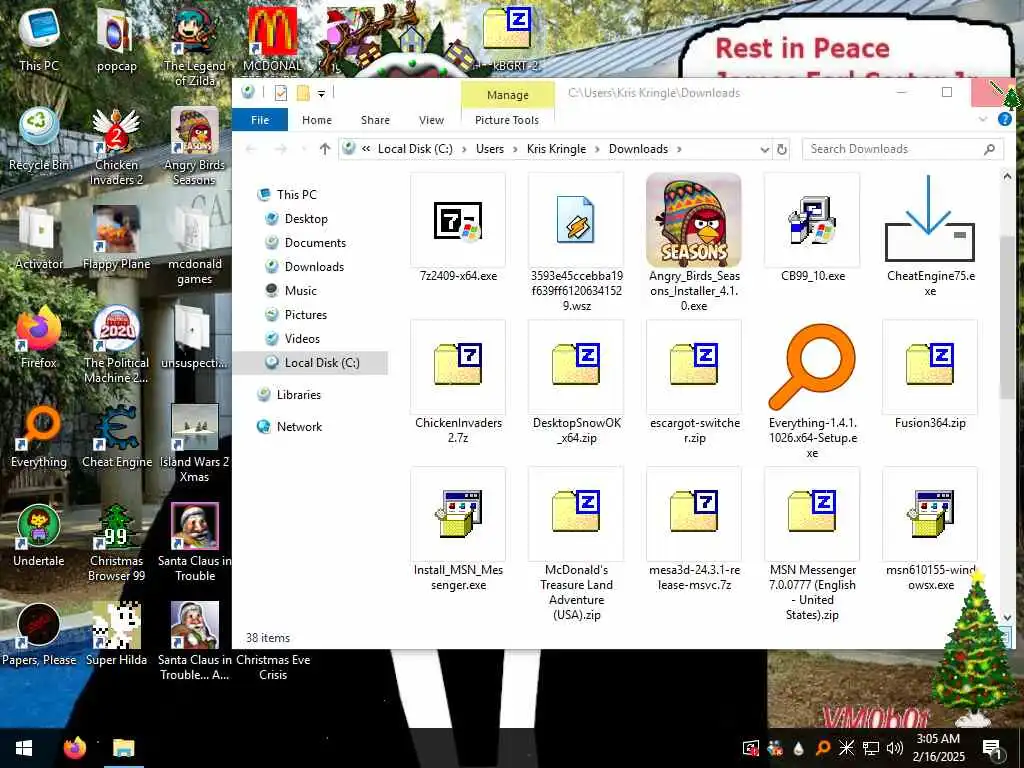Click file list scroll up arrow
Image resolution: width=1024 pixels, height=768 pixels.
pos(1007,176)
